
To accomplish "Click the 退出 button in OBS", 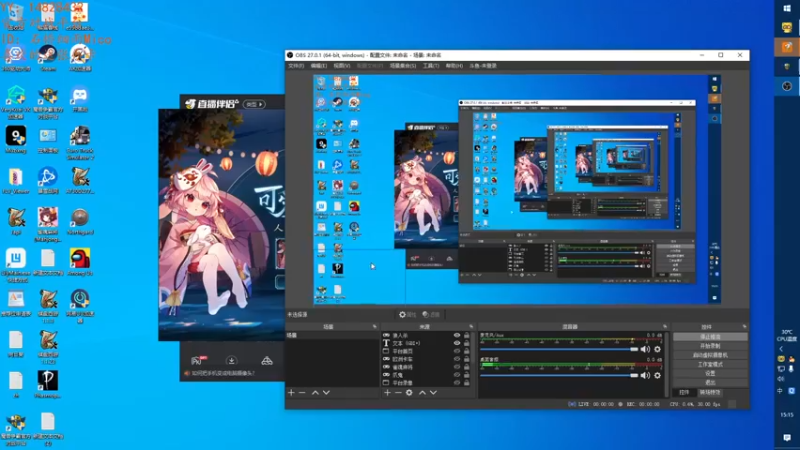I will pos(710,382).
